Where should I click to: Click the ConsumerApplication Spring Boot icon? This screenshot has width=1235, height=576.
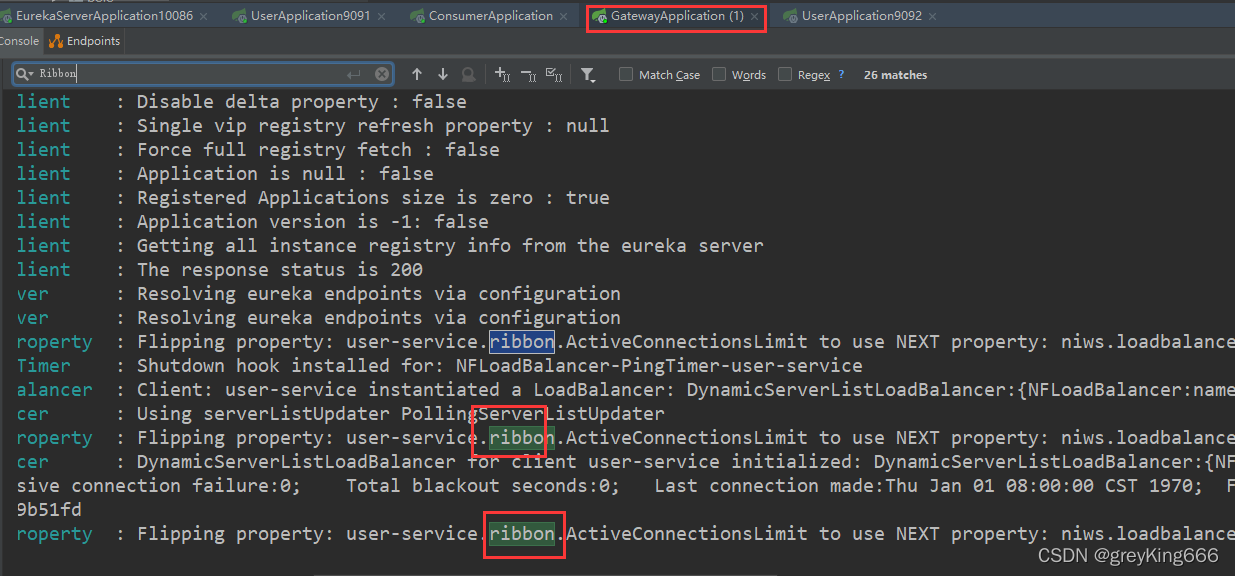(418, 16)
